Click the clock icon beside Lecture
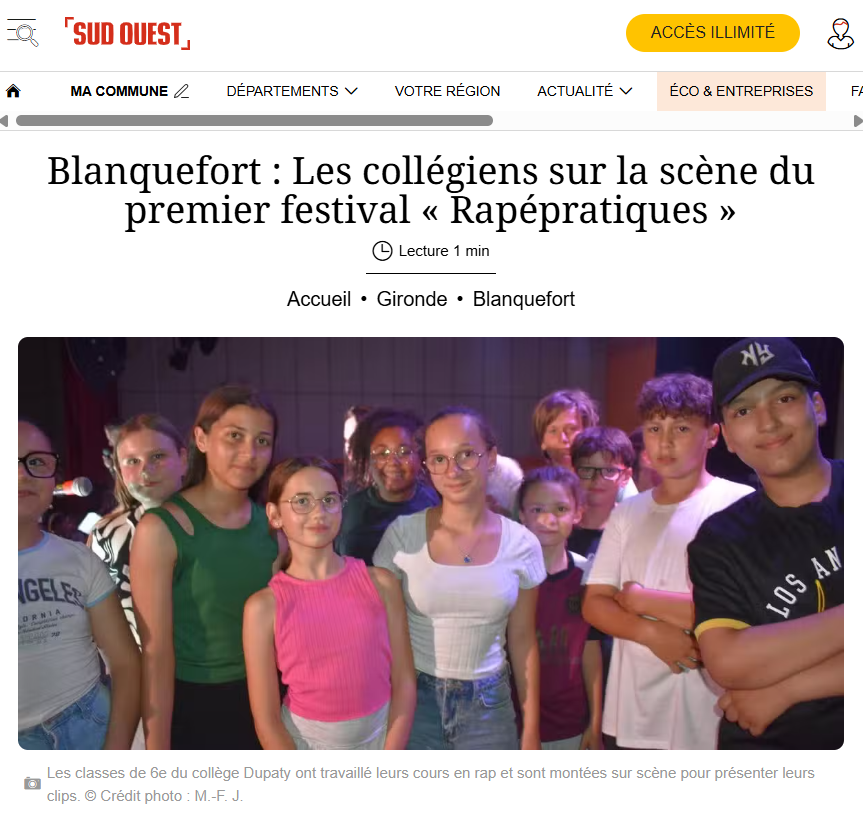This screenshot has width=863, height=822. click(x=382, y=251)
